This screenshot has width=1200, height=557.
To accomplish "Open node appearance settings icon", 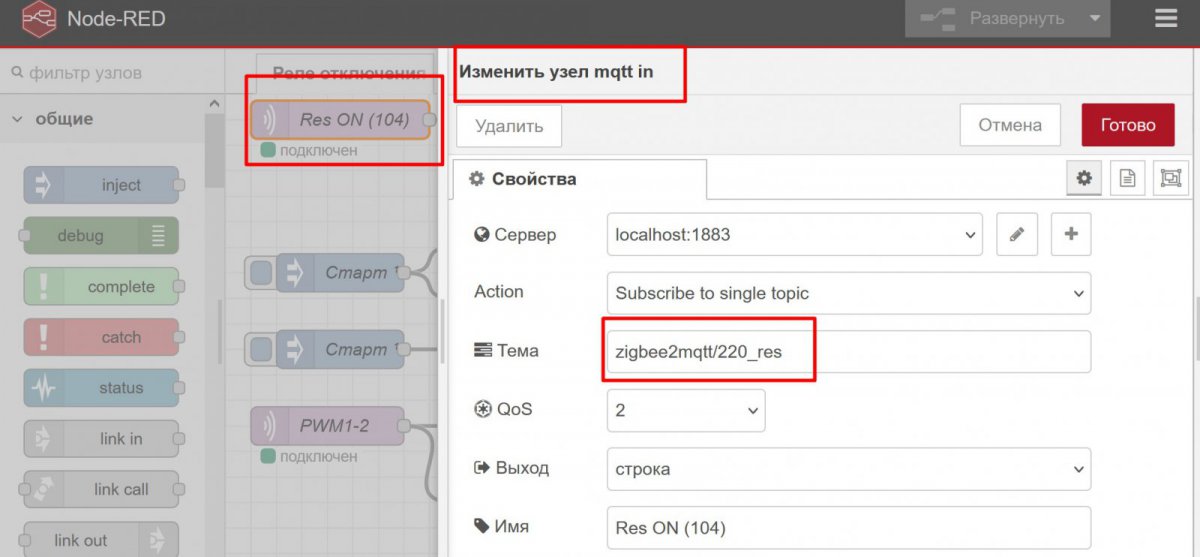I will (x=1170, y=179).
